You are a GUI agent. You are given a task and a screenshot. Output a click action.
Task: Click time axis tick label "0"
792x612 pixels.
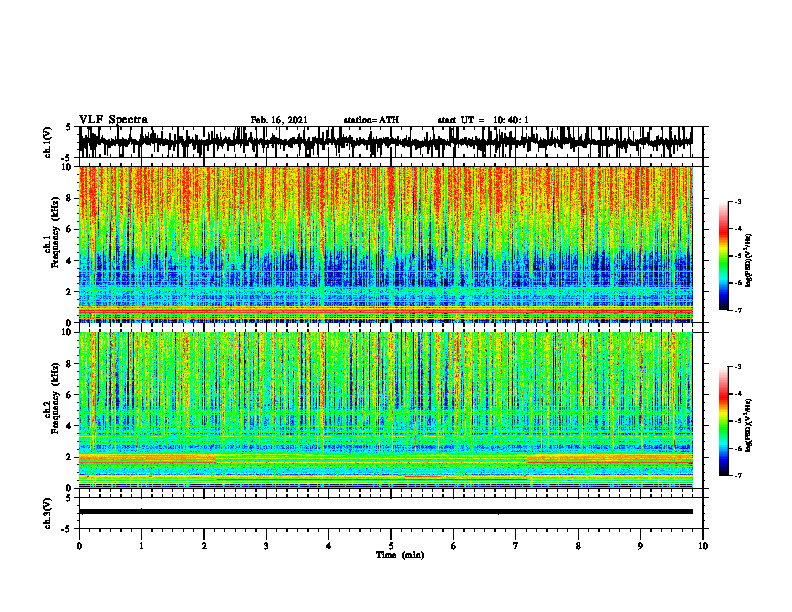point(79,546)
